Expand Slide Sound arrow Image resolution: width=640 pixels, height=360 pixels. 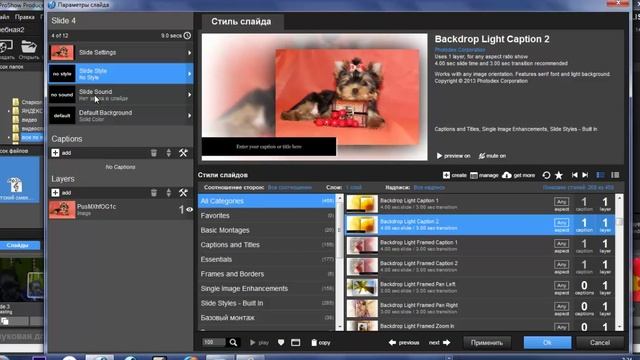pos(189,95)
